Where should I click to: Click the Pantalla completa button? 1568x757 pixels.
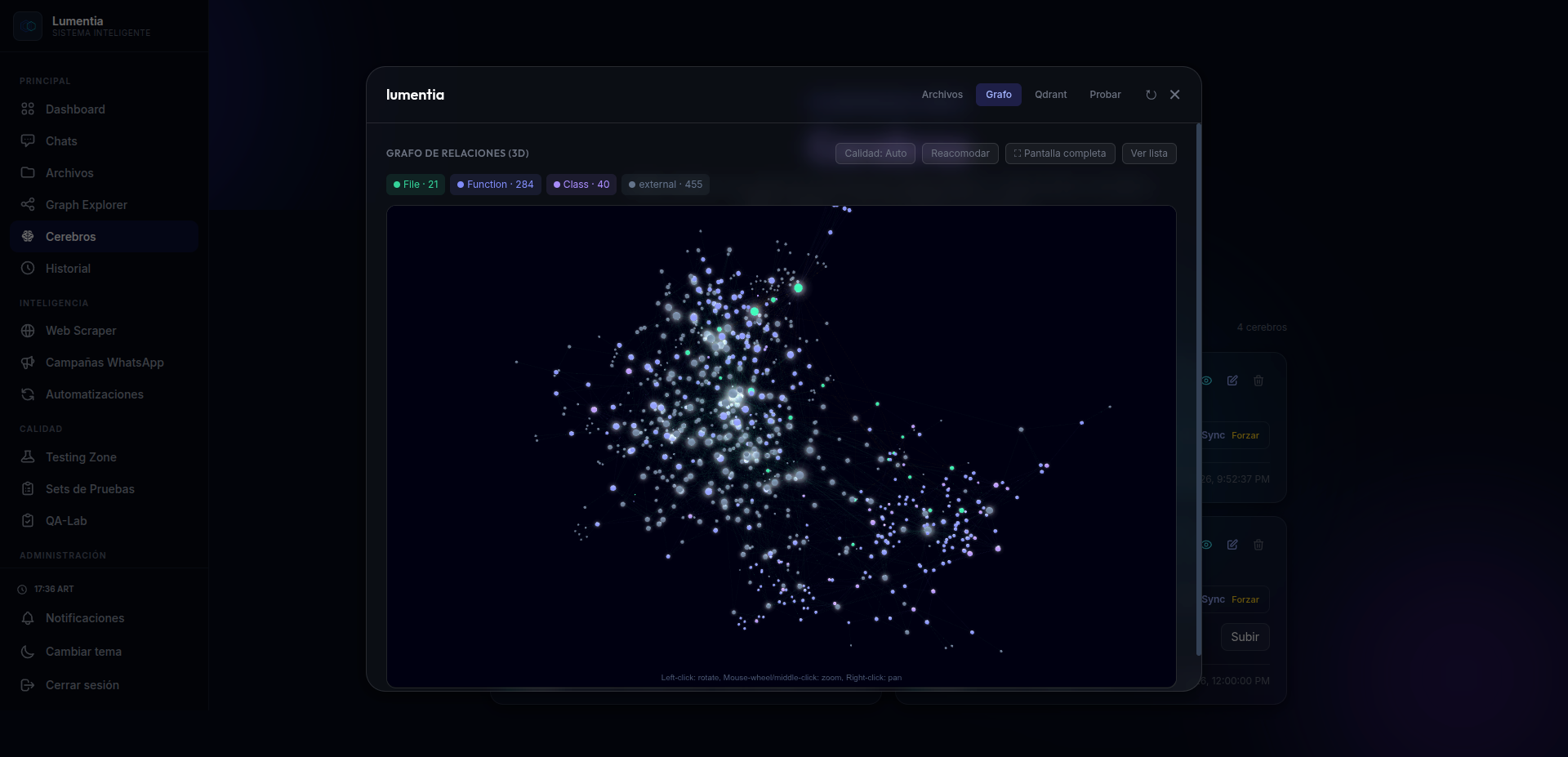click(1060, 154)
